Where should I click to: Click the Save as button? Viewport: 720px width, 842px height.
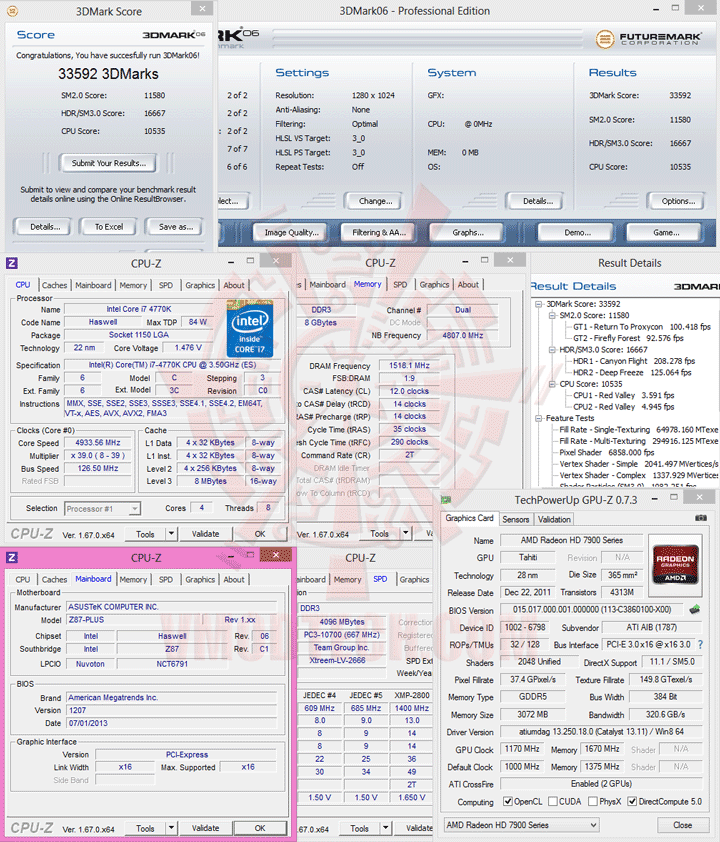176,227
